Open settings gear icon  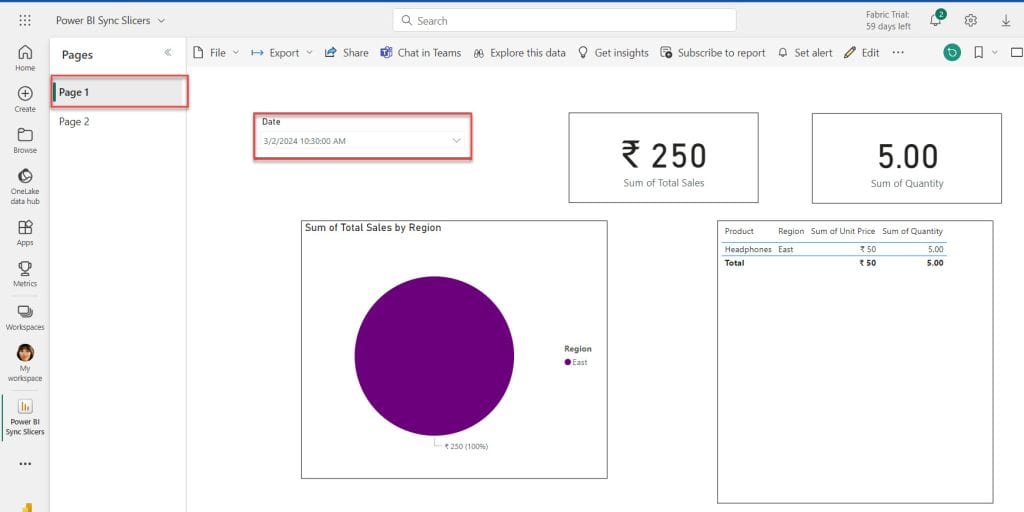(x=970, y=20)
